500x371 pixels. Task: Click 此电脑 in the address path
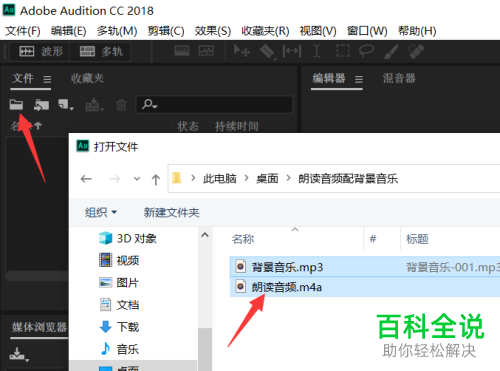coord(220,179)
